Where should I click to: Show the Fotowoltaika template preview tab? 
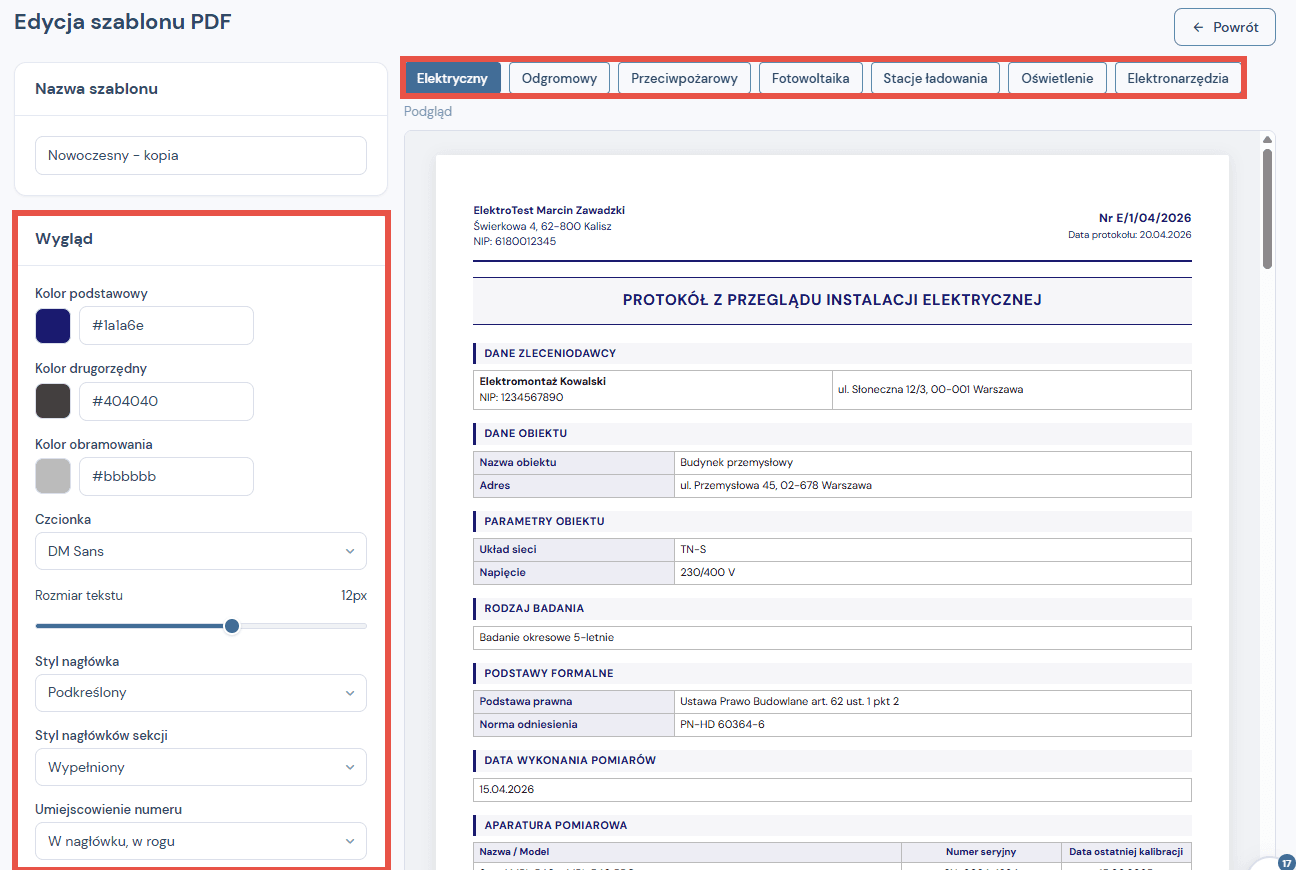pyautogui.click(x=811, y=78)
